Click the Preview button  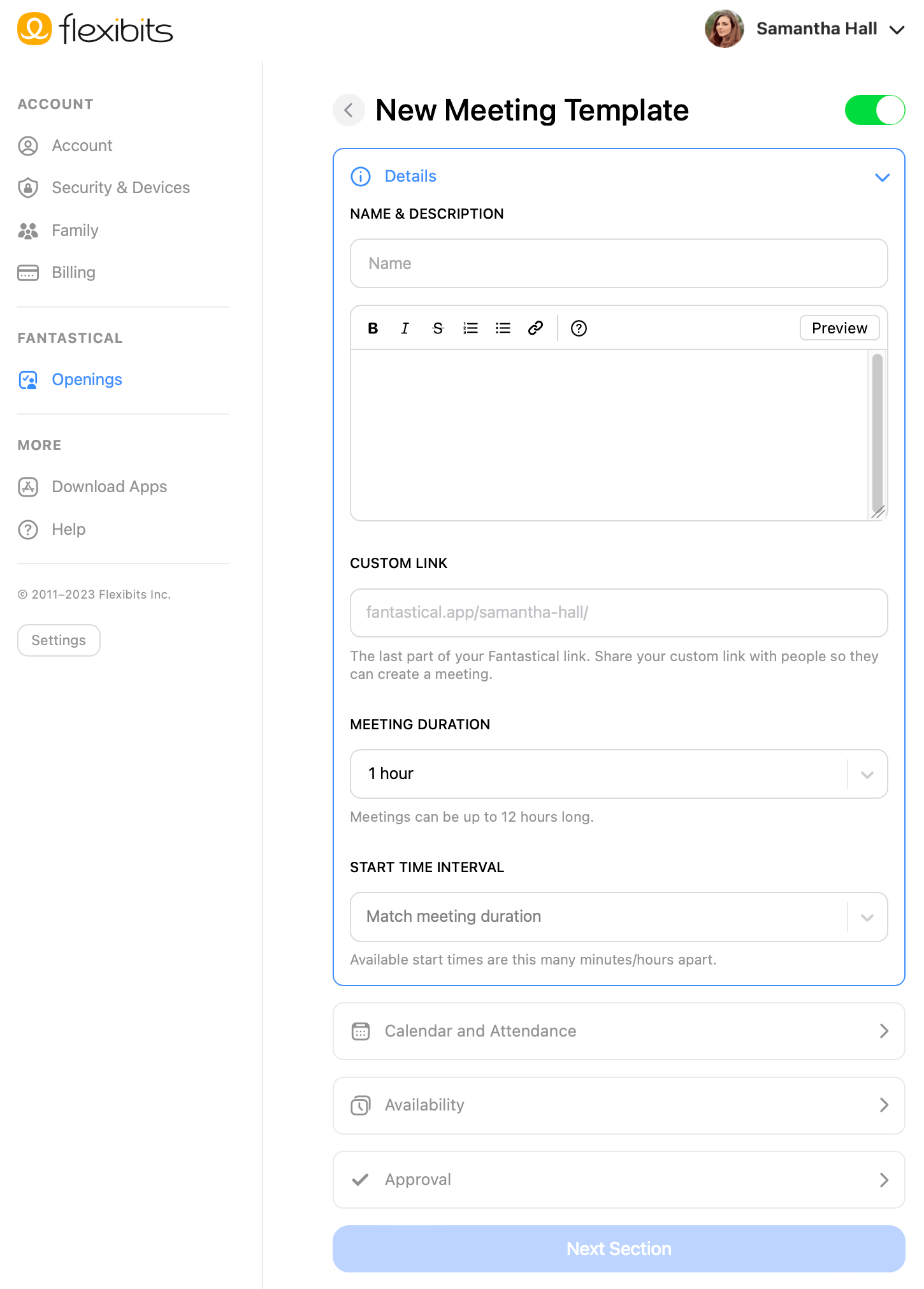tap(839, 328)
